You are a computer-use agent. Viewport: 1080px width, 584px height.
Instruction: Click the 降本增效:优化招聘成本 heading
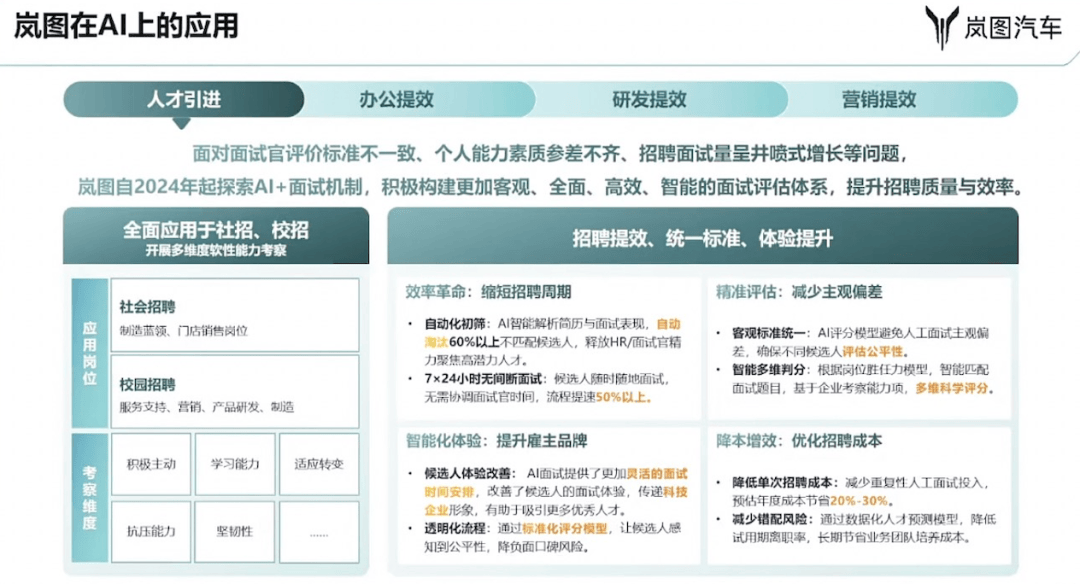point(798,441)
